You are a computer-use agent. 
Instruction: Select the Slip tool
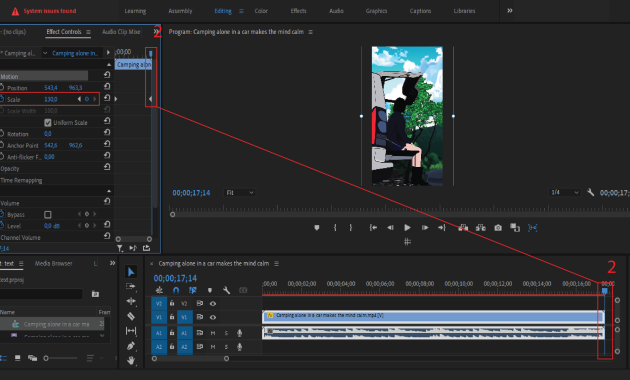pos(131,331)
